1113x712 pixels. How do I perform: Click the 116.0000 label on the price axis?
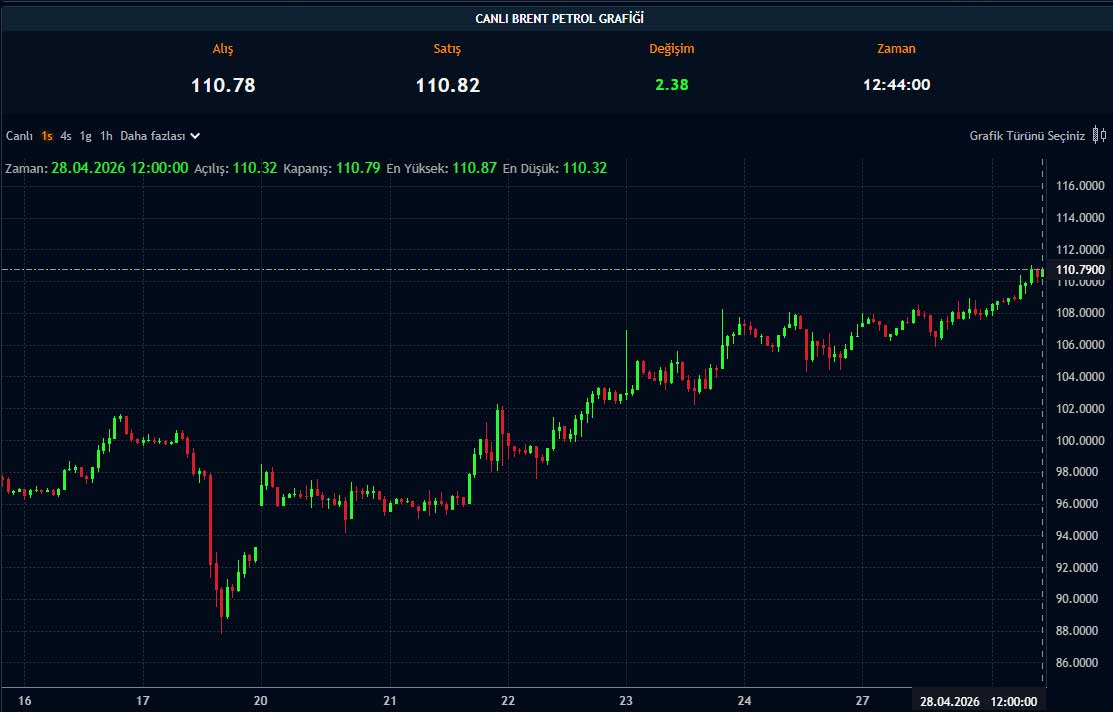tap(1080, 186)
